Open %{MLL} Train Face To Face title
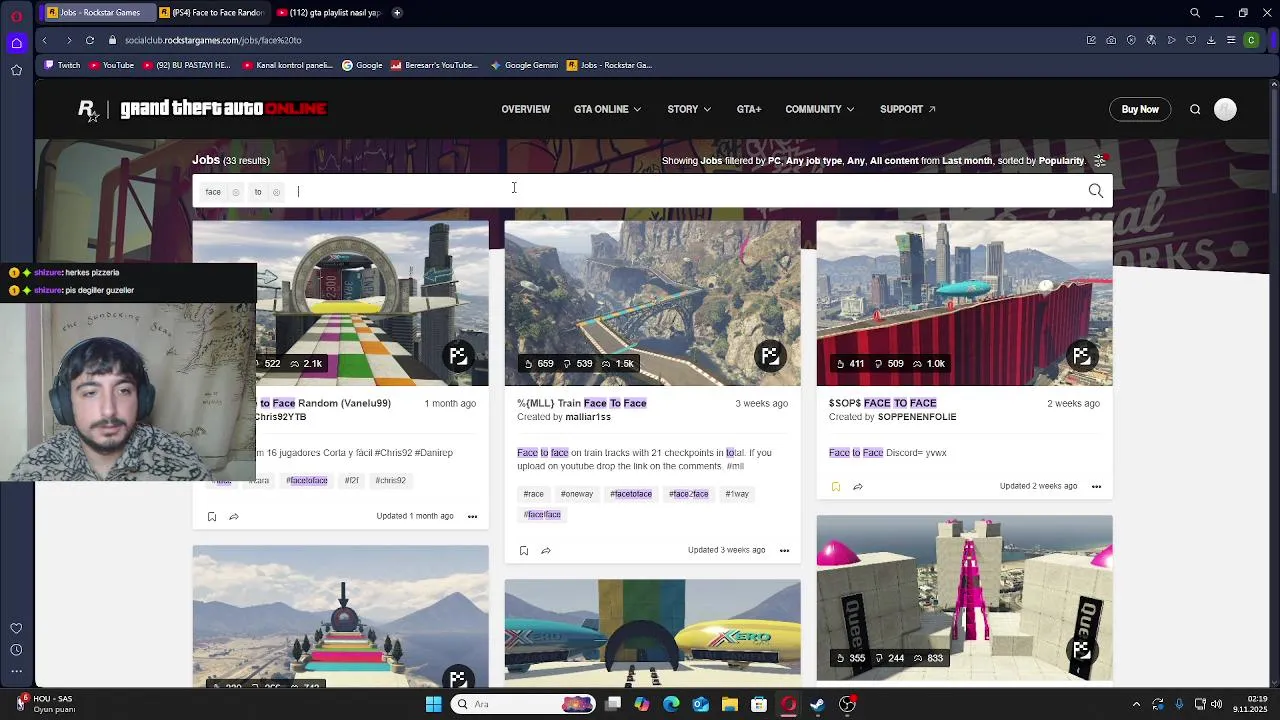The height and width of the screenshot is (720, 1280). (x=582, y=403)
